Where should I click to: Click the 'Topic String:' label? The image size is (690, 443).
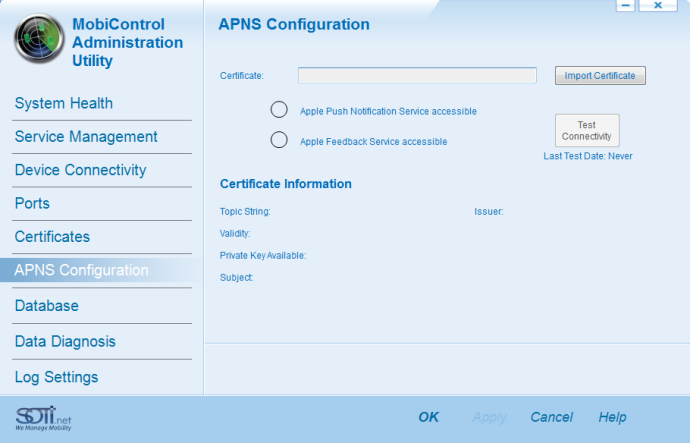[245, 212]
